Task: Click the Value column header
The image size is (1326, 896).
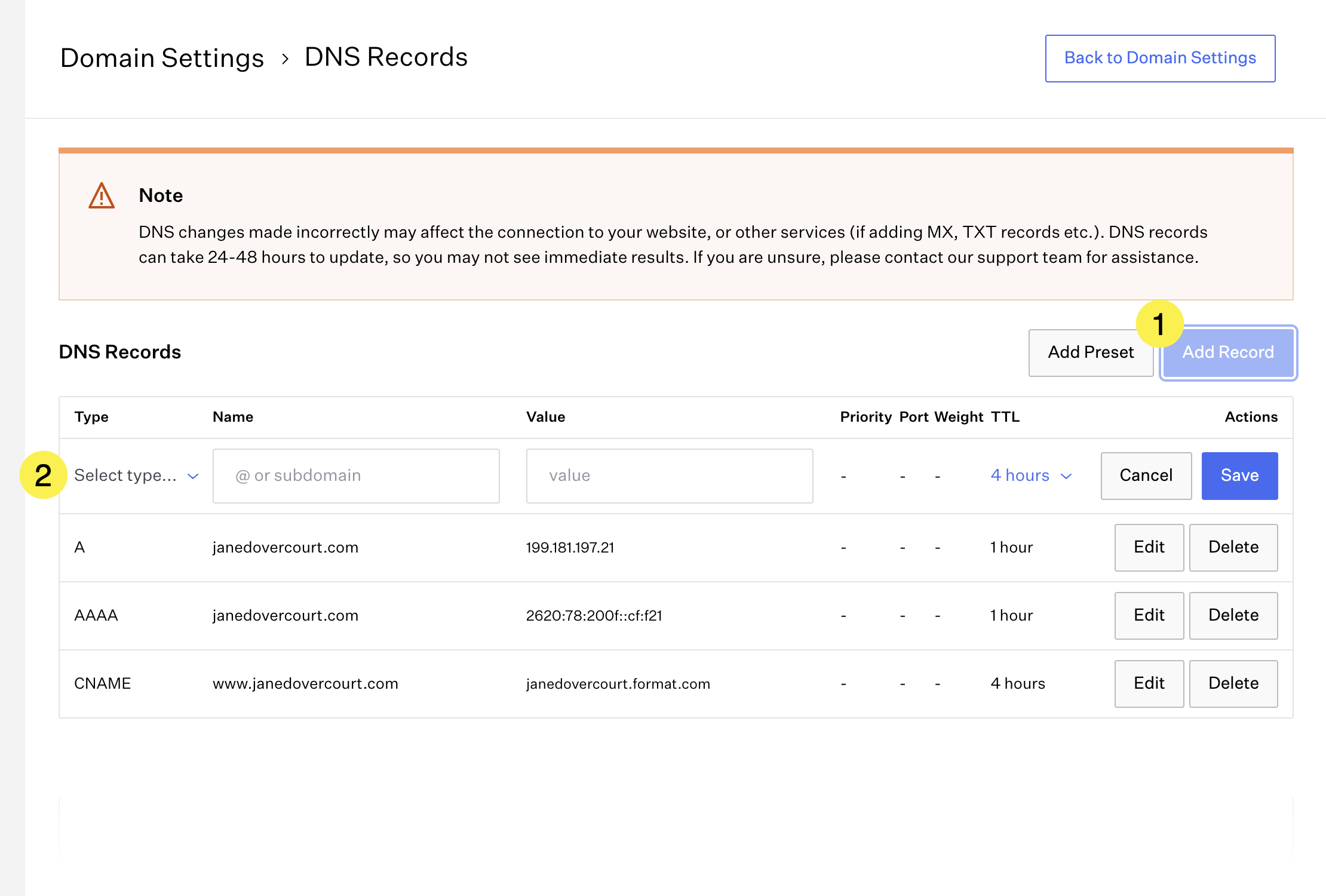Action: 545,417
